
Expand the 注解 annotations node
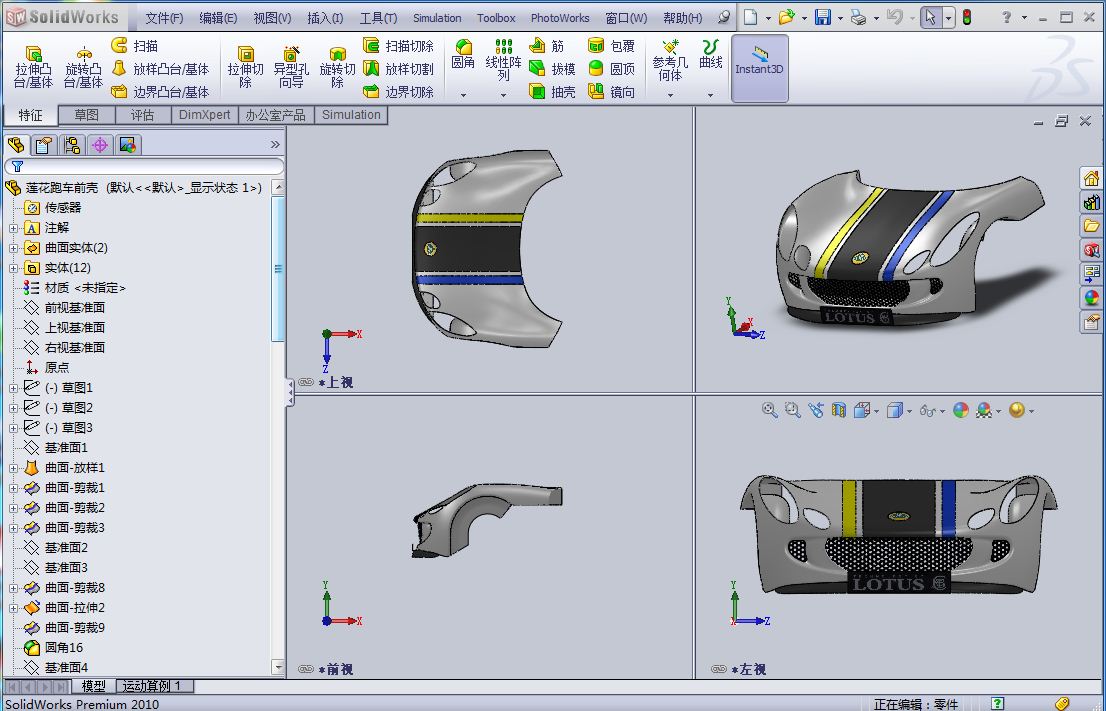coord(13,228)
